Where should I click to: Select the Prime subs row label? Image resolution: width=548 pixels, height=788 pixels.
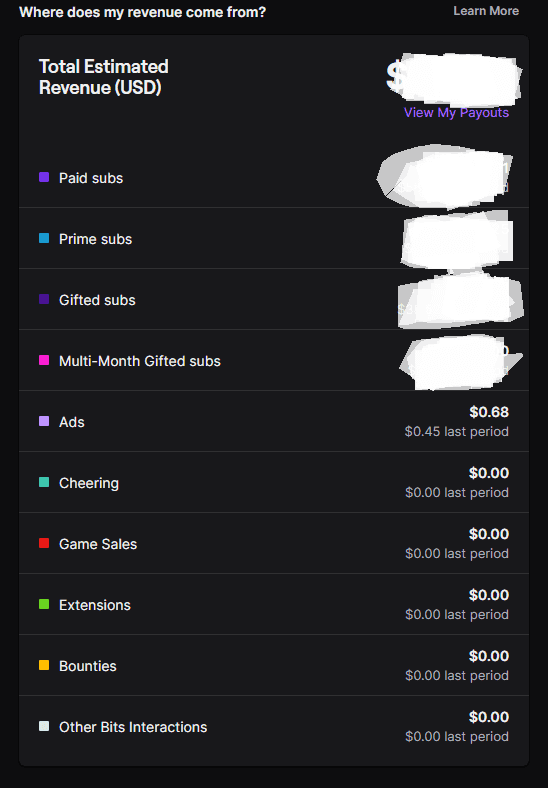click(x=96, y=239)
